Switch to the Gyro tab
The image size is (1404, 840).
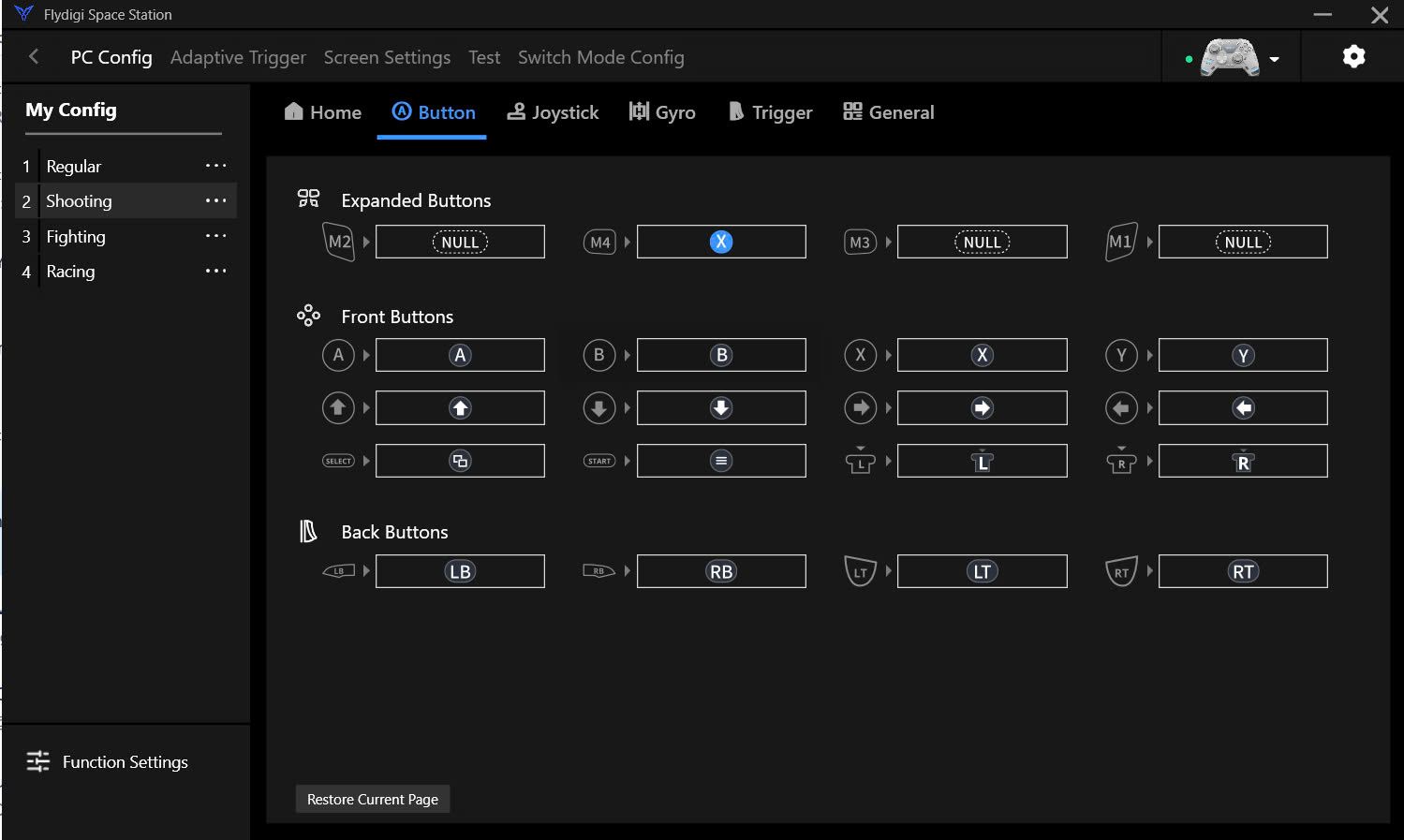point(662,112)
